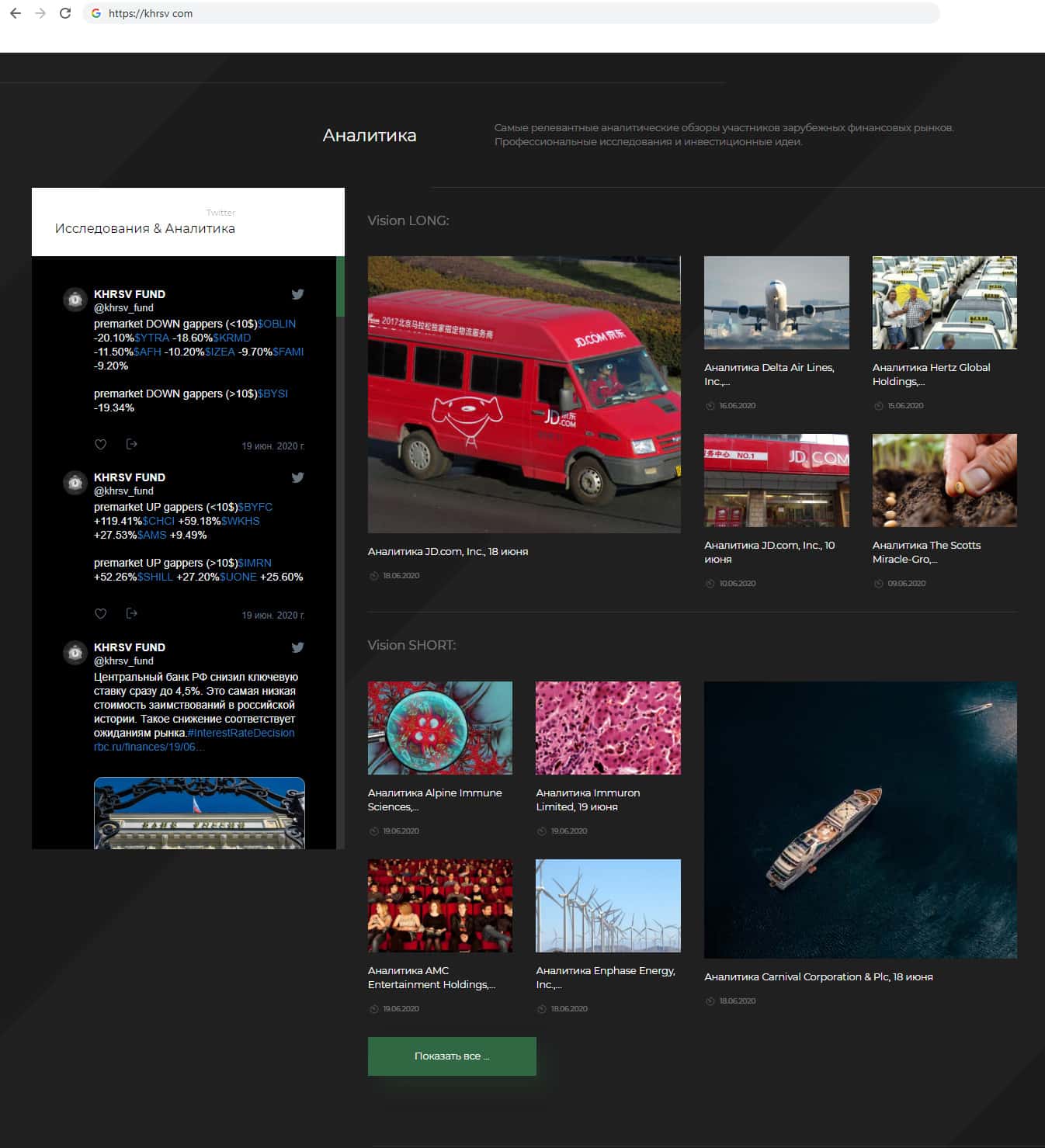Click the browser back arrow
Image resolution: width=1045 pixels, height=1148 pixels.
(16, 13)
